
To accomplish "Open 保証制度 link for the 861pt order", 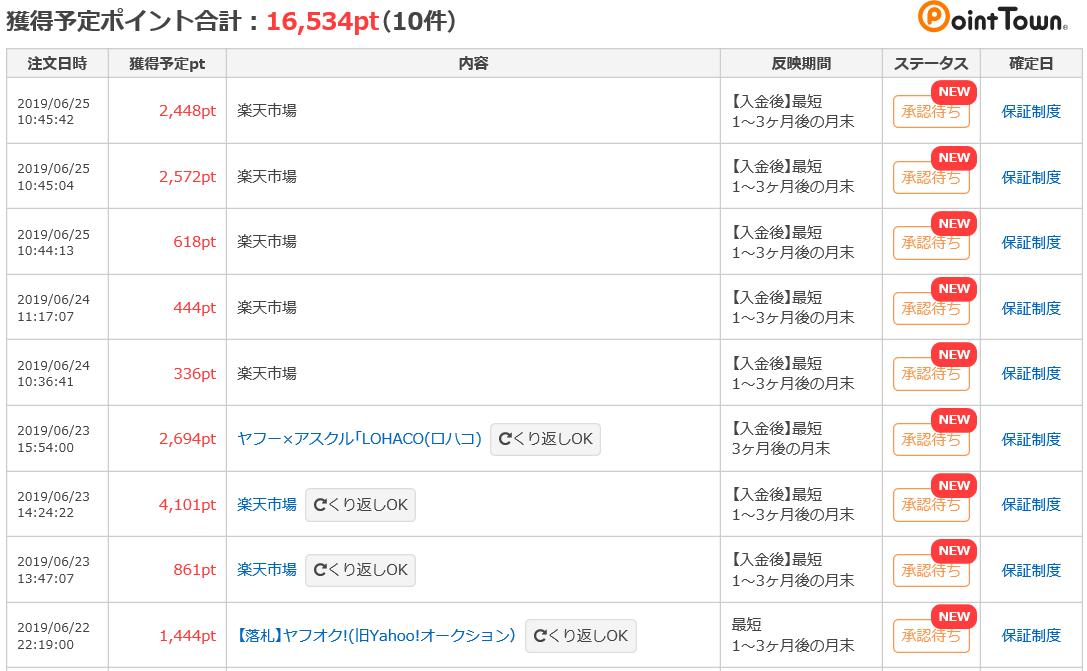I will tap(1032, 570).
